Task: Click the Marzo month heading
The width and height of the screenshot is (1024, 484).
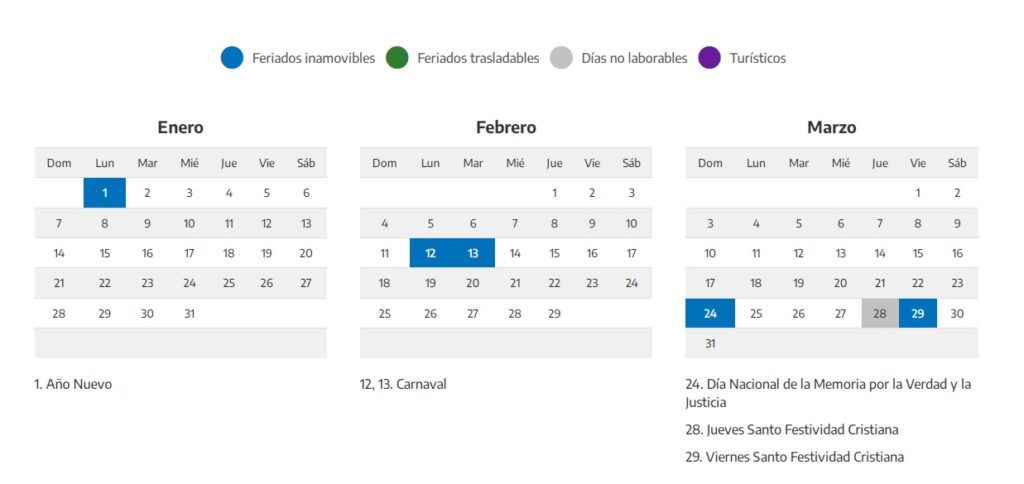Action: point(831,127)
